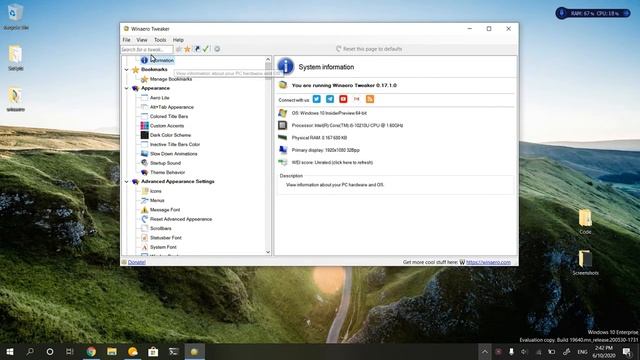Open the https://winaero.com link
The width and height of the screenshot is (640, 360).
point(488,262)
